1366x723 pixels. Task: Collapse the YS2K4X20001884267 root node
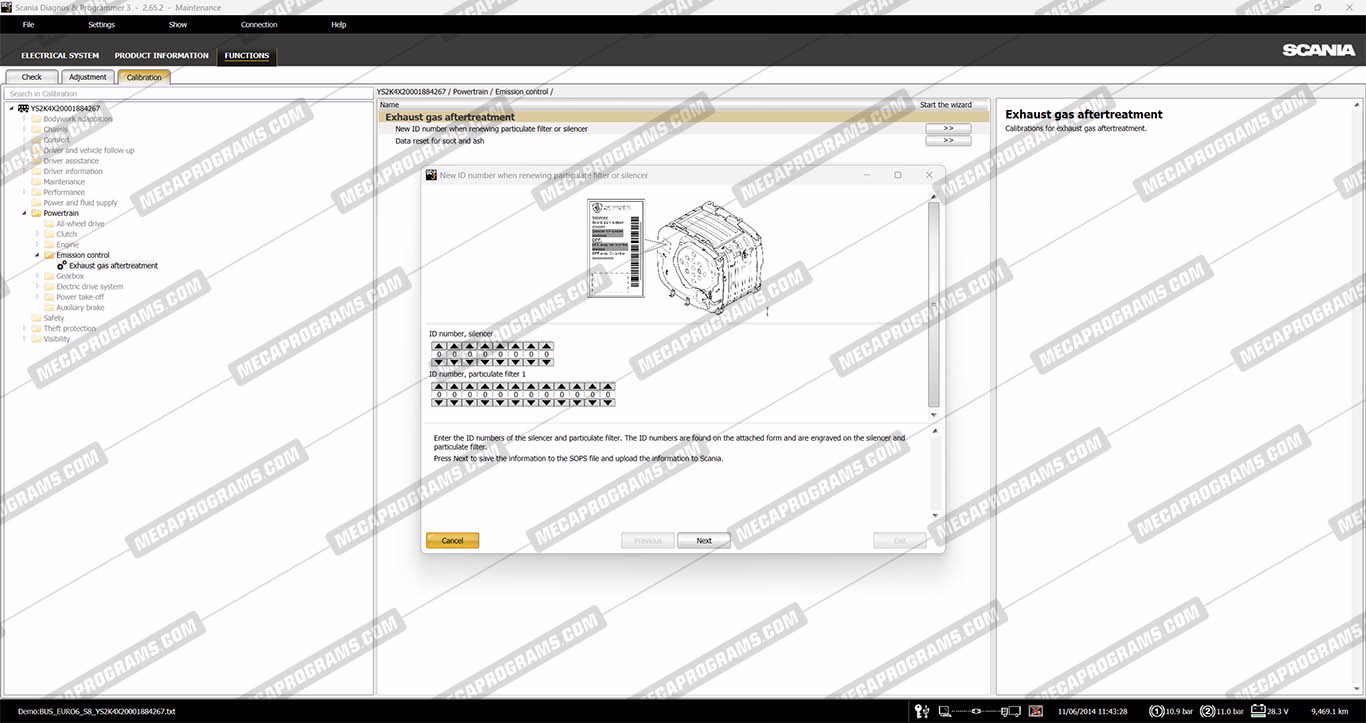(12, 108)
